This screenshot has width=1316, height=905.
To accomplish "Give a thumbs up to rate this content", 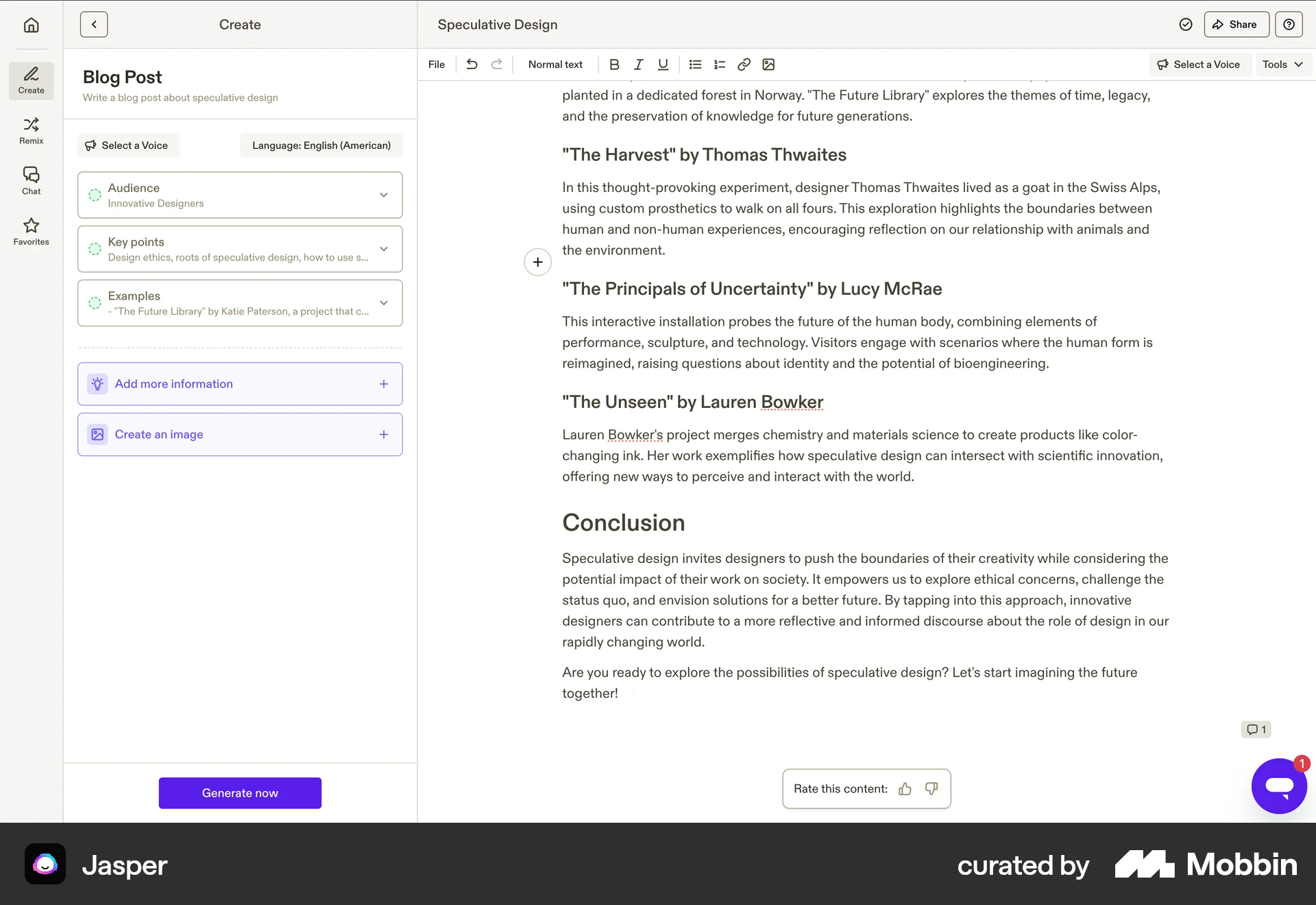I will click(905, 789).
